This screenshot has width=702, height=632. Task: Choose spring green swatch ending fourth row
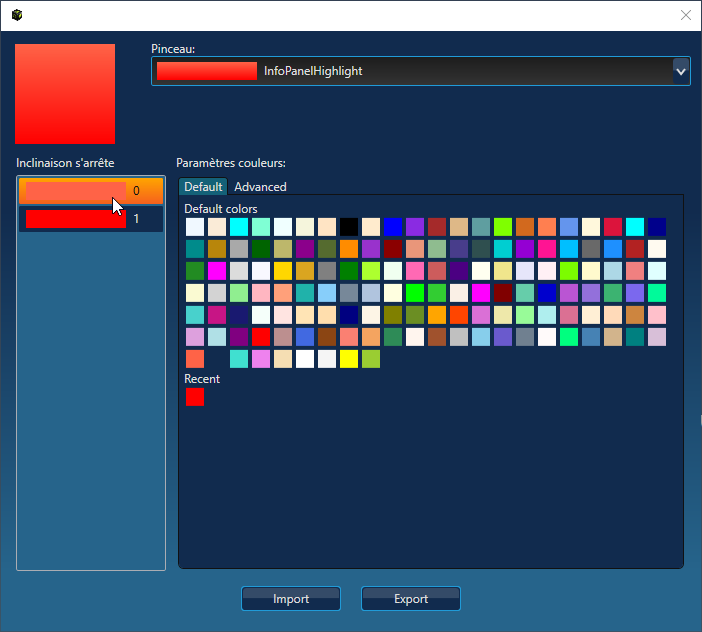click(x=657, y=293)
